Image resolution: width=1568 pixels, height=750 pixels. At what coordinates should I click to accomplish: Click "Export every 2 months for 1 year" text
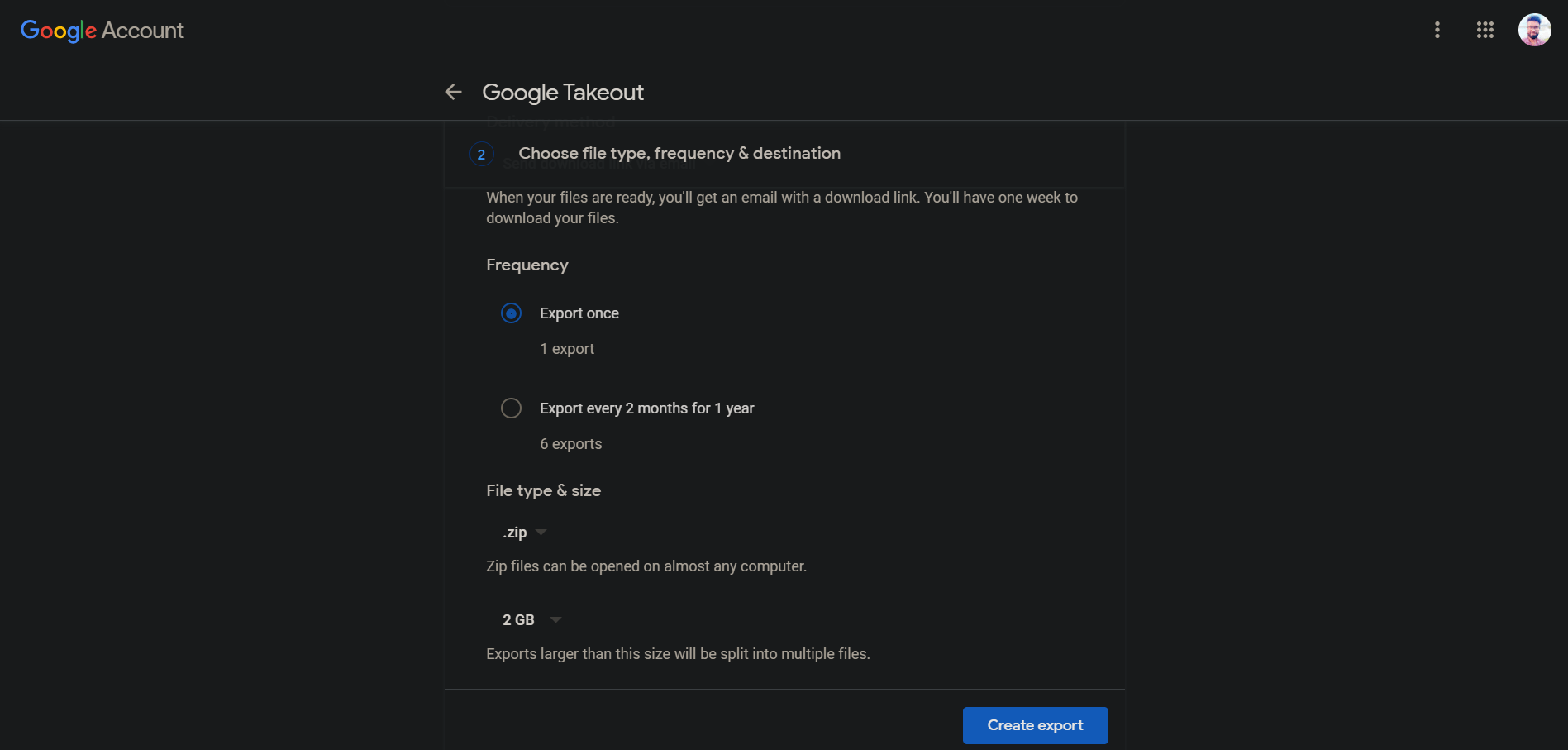pos(646,408)
